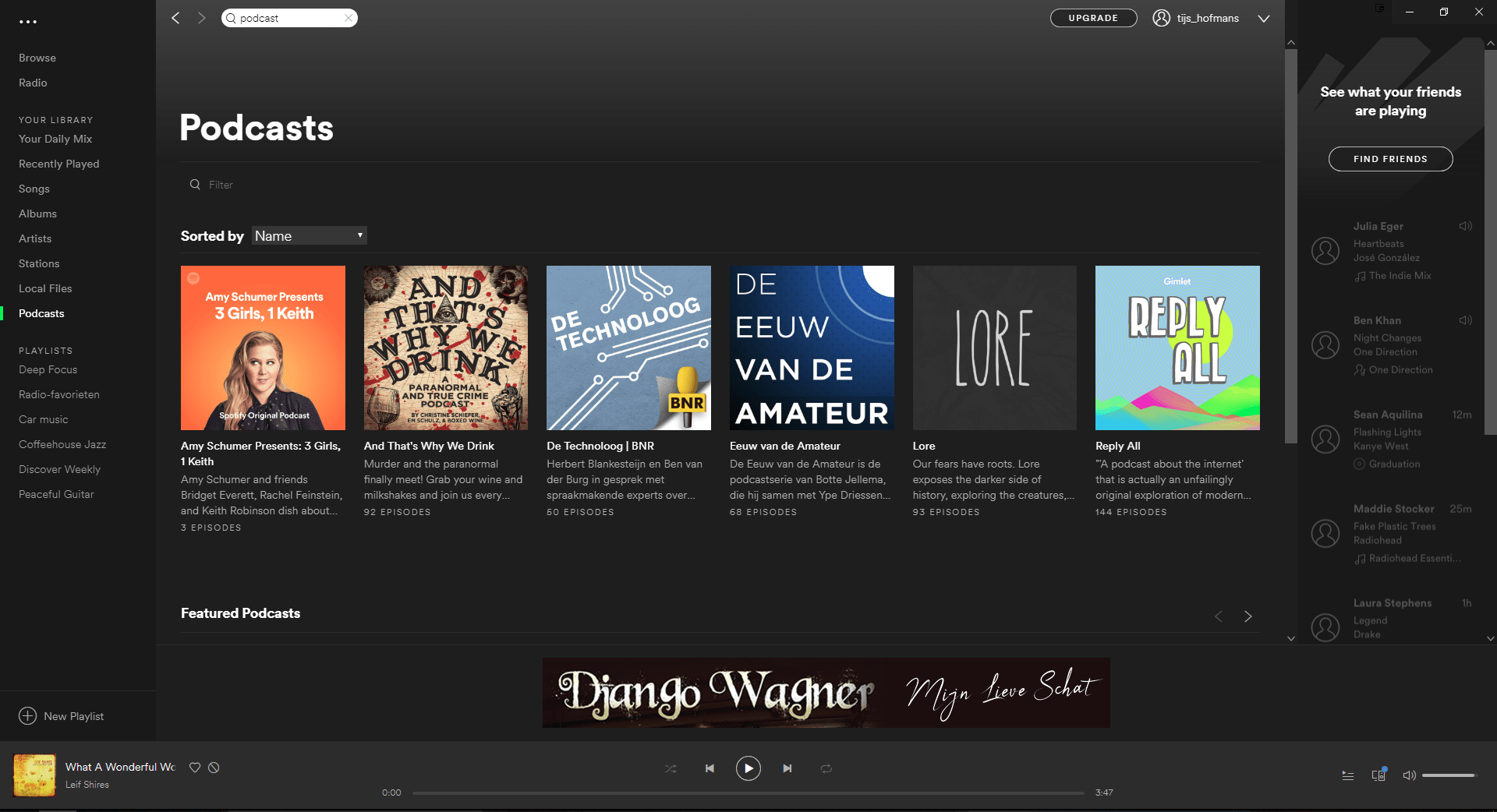Open Local Files

[x=45, y=288]
